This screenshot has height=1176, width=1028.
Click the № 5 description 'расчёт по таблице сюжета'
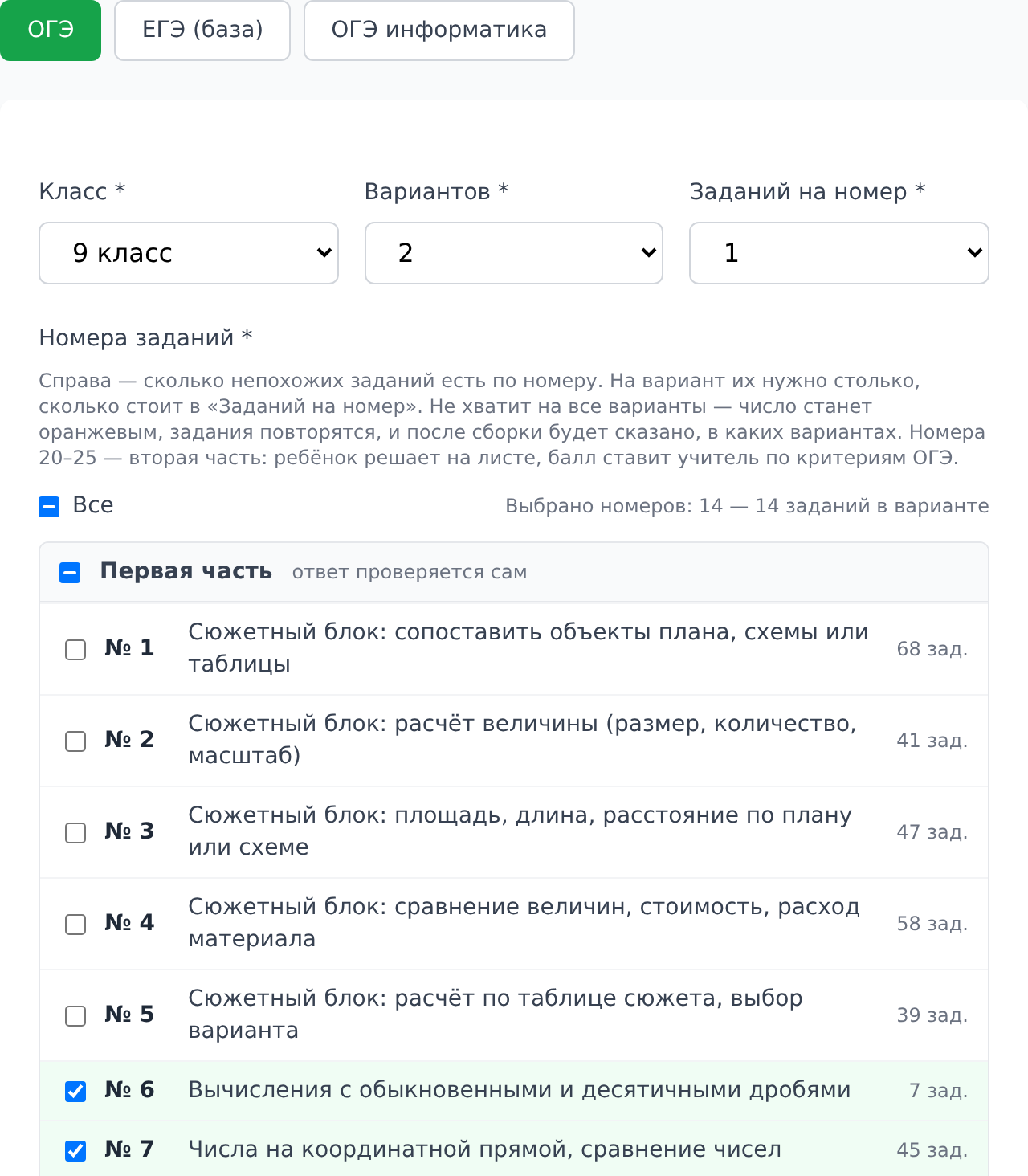496,1015
